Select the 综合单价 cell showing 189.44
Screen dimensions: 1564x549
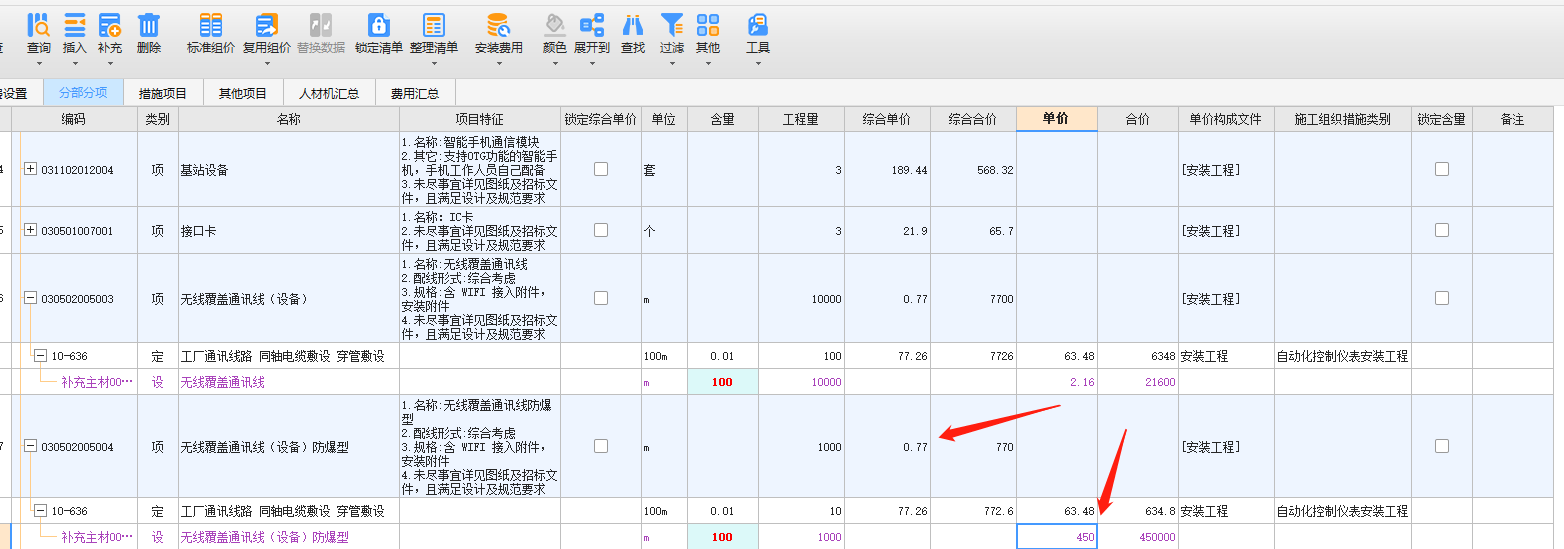point(888,169)
